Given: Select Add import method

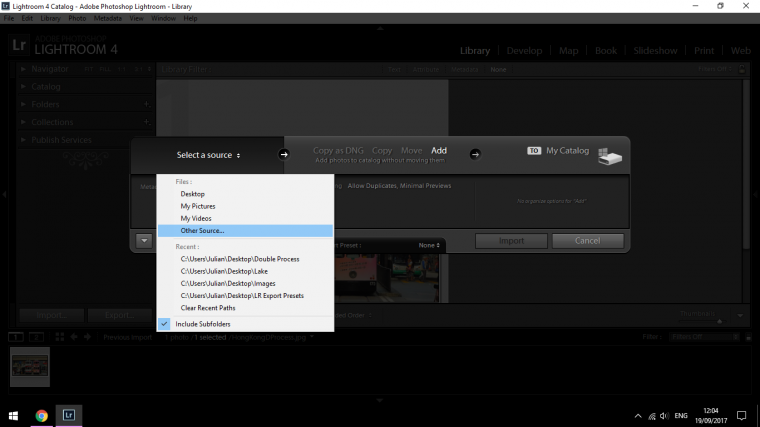Looking at the screenshot, I should [439, 151].
